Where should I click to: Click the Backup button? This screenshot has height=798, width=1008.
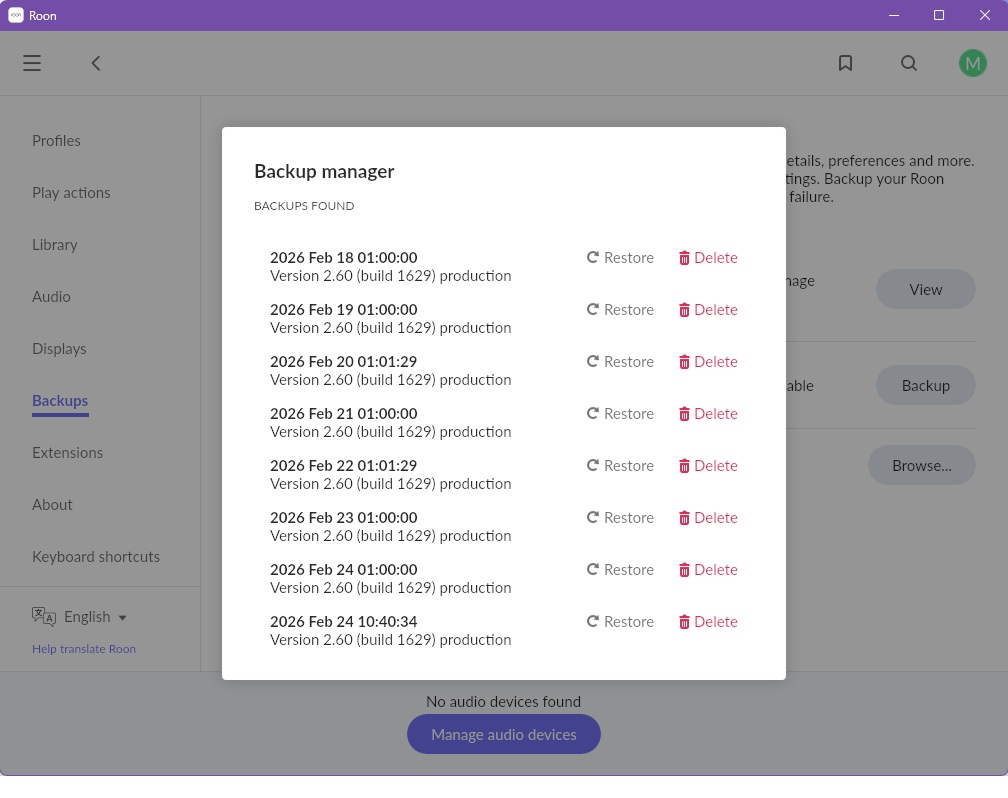click(x=925, y=385)
